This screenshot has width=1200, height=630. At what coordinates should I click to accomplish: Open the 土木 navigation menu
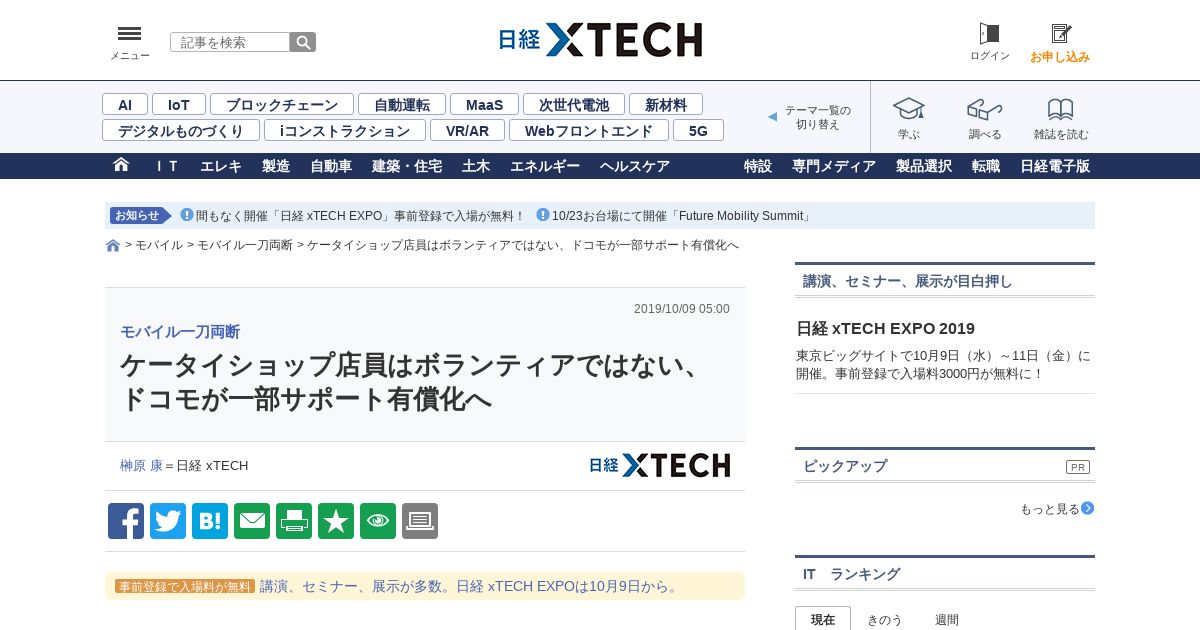coord(476,166)
